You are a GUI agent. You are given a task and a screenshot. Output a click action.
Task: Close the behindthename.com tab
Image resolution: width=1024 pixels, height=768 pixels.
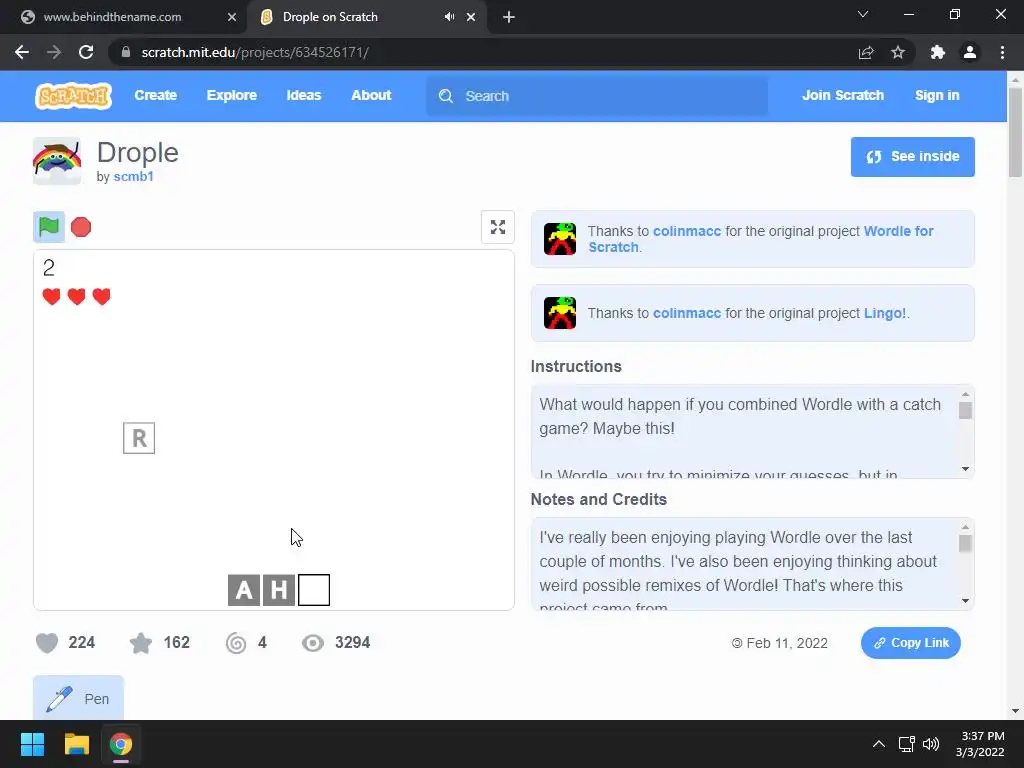[232, 17]
